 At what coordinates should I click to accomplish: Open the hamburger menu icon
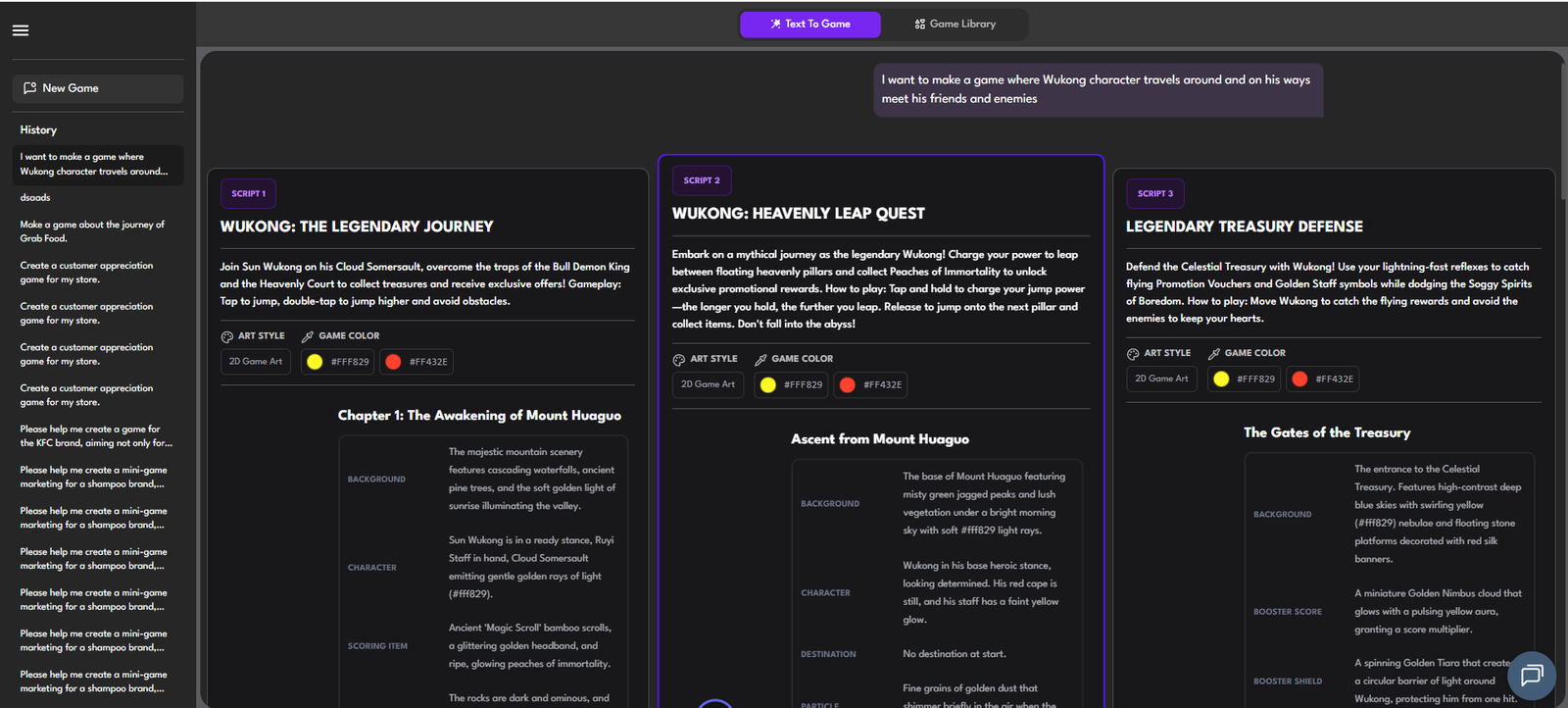[x=21, y=30]
